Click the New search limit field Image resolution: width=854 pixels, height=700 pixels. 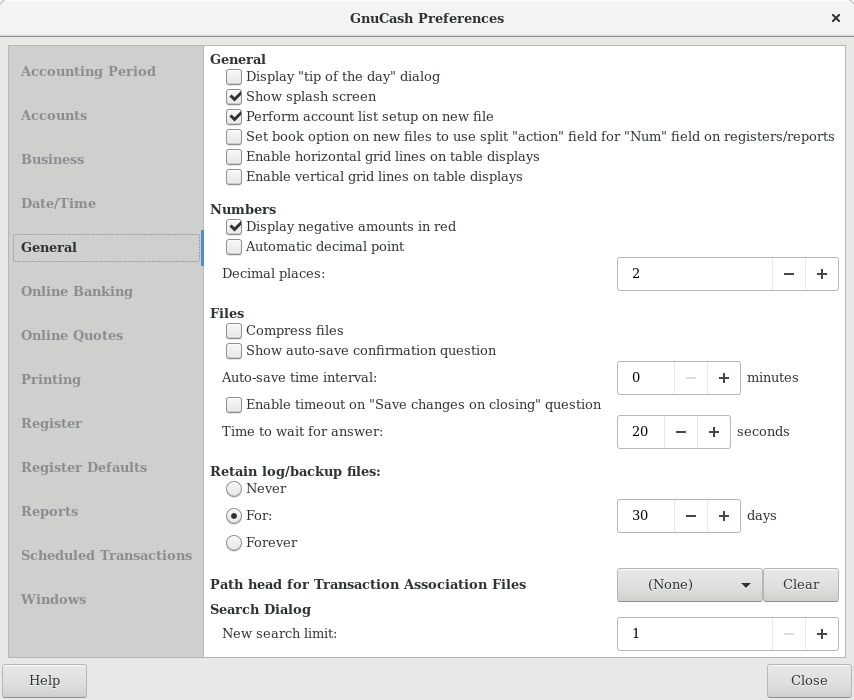[694, 634]
